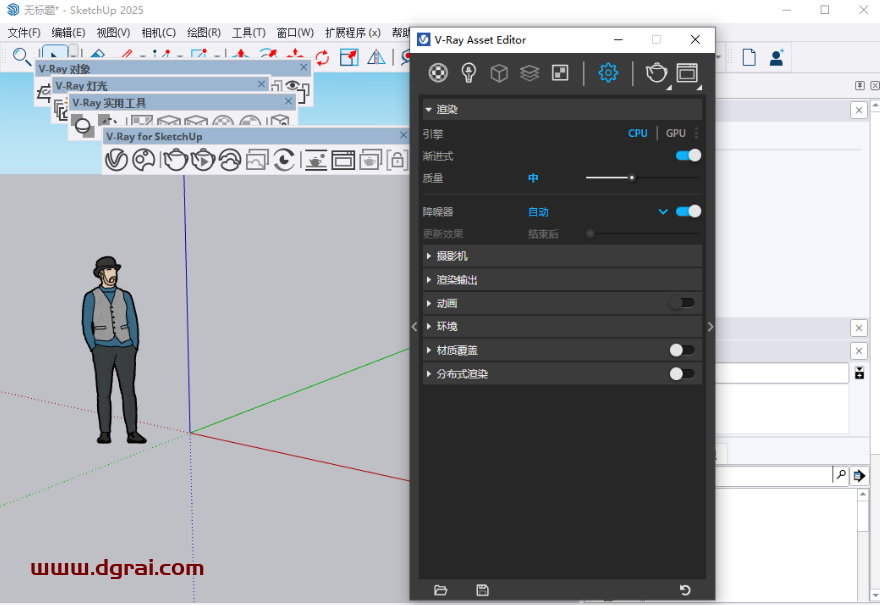
Task: Click the Viewport Render image icon
Action: [x=257, y=160]
